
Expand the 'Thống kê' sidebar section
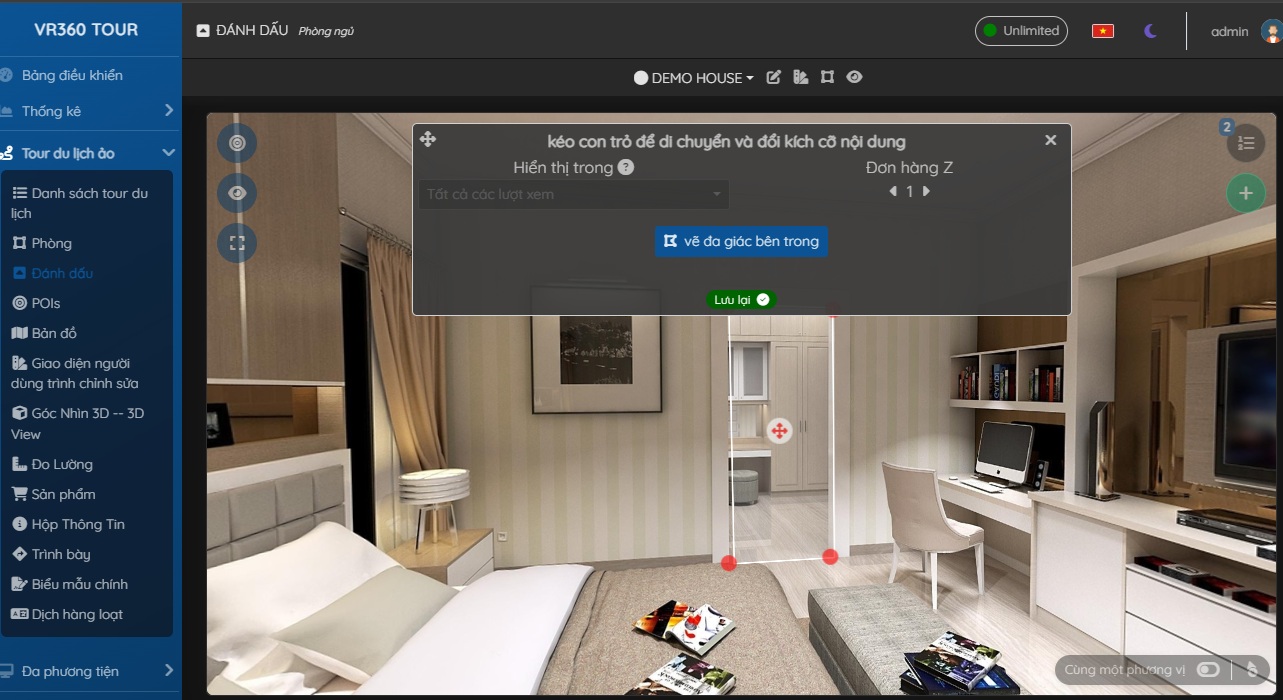coord(90,111)
